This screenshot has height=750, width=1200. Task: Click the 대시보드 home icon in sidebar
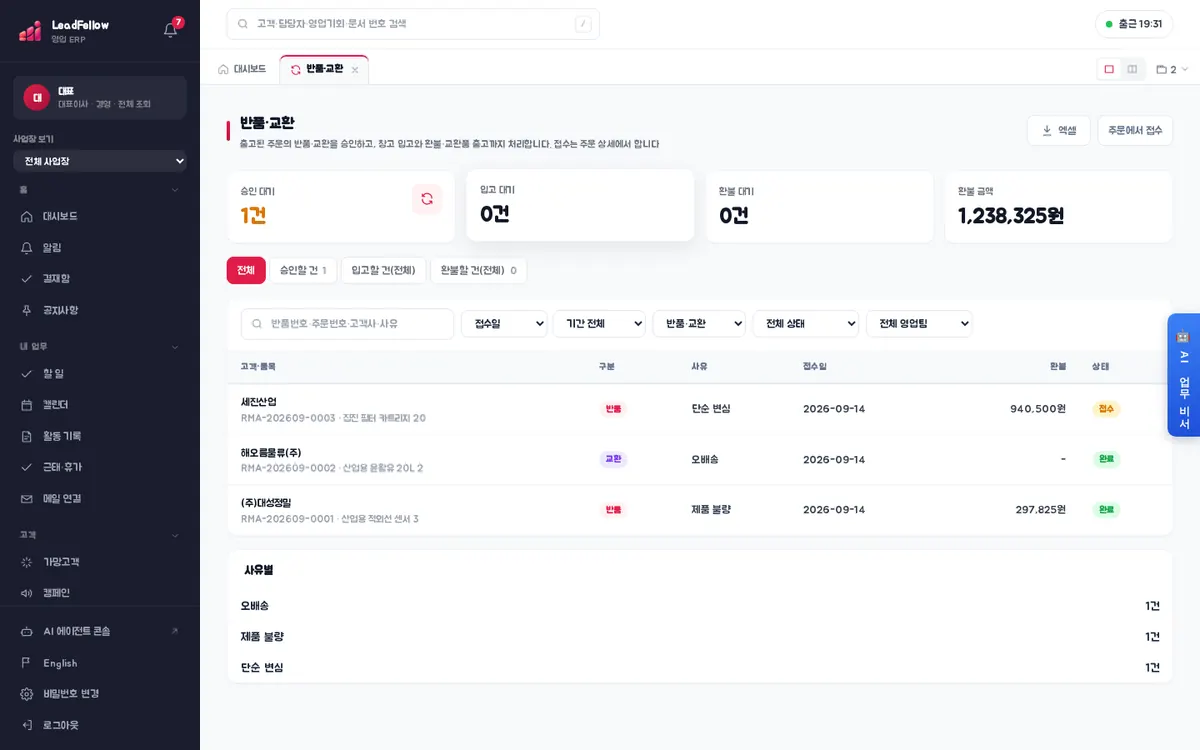tap(27, 216)
